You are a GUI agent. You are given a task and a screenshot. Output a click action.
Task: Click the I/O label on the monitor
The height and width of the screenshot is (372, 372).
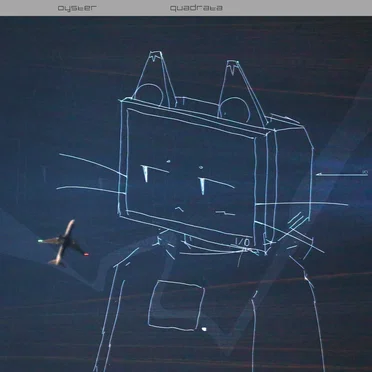(x=242, y=242)
